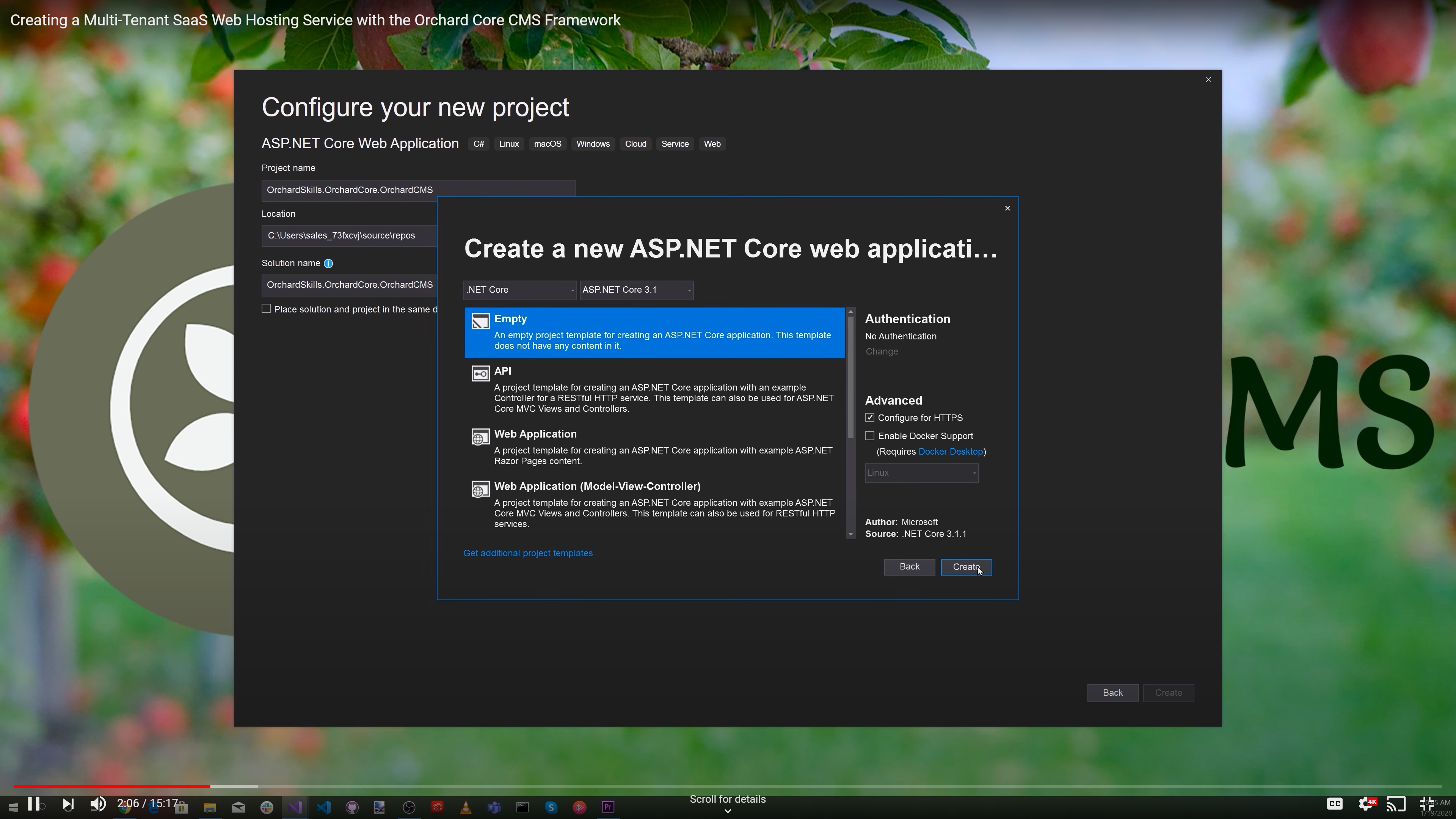Pause the video playback
The image size is (1456, 819).
pyautogui.click(x=33, y=804)
